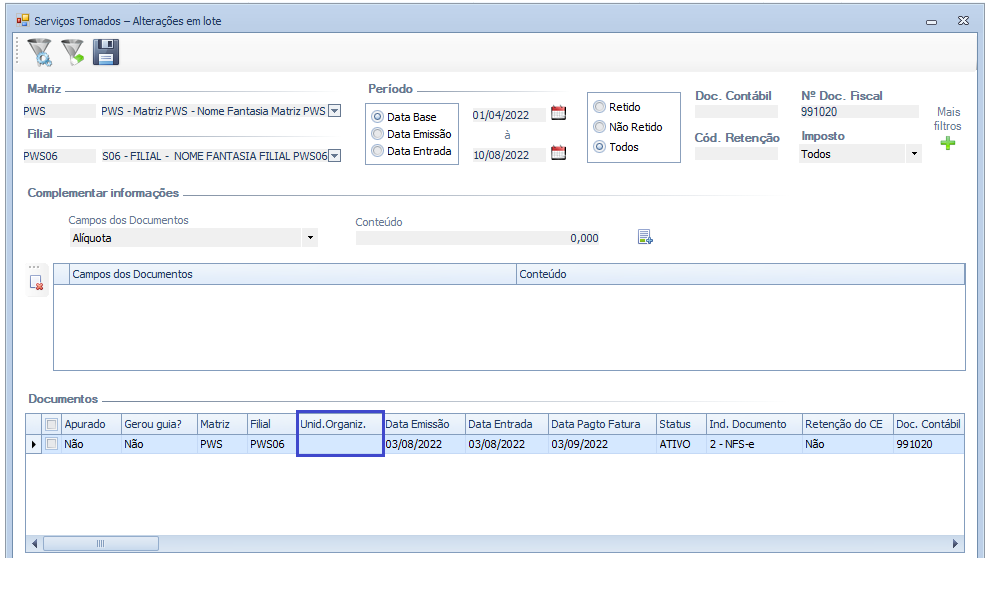This screenshot has width=987, height=609.
Task: Click the add content icon beside Conteúdo
Action: point(645,237)
